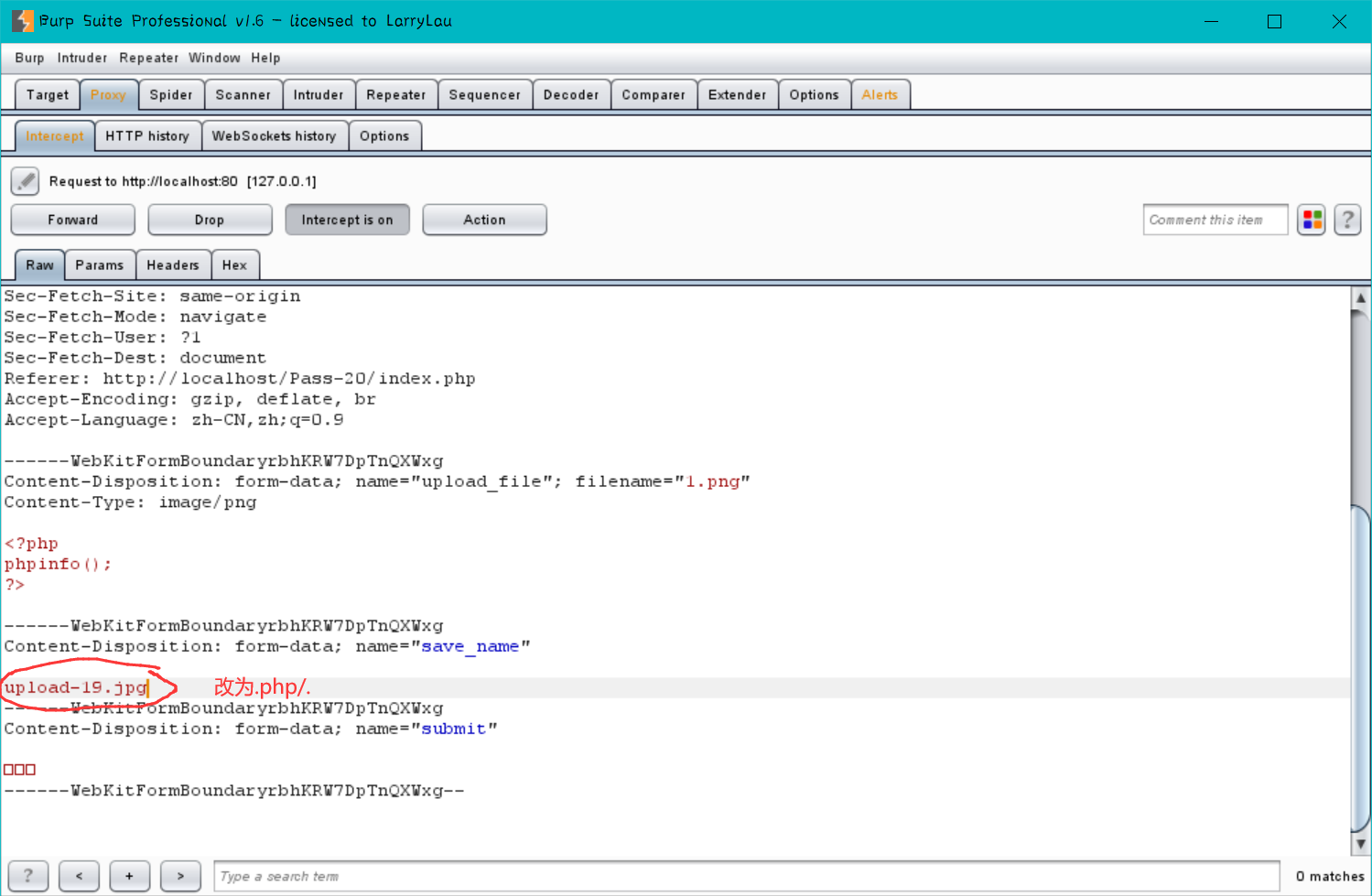Screen dimensions: 1372x896
Task: Go to next search match
Action: (x=181, y=876)
